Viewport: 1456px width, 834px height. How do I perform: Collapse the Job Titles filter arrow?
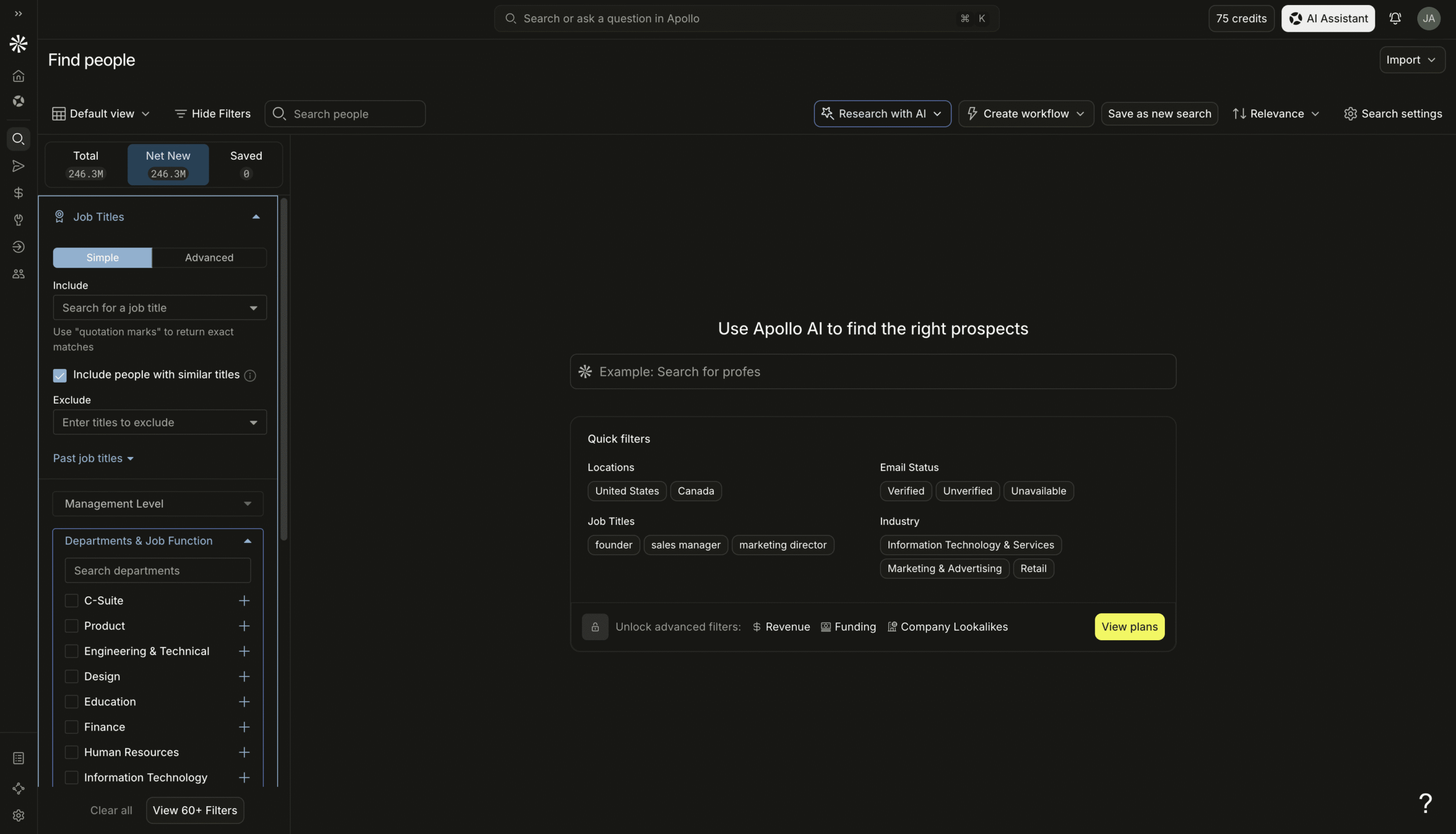[x=256, y=217]
